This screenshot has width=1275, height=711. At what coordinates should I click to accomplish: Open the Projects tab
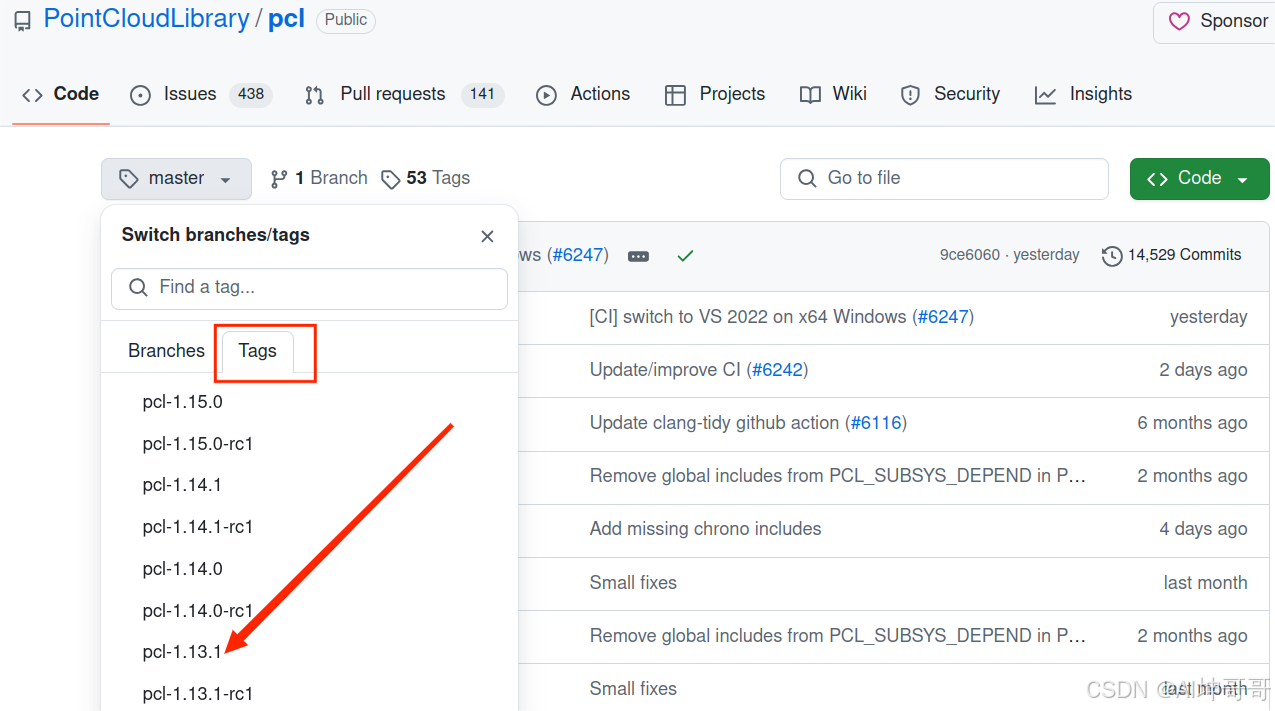(x=715, y=94)
